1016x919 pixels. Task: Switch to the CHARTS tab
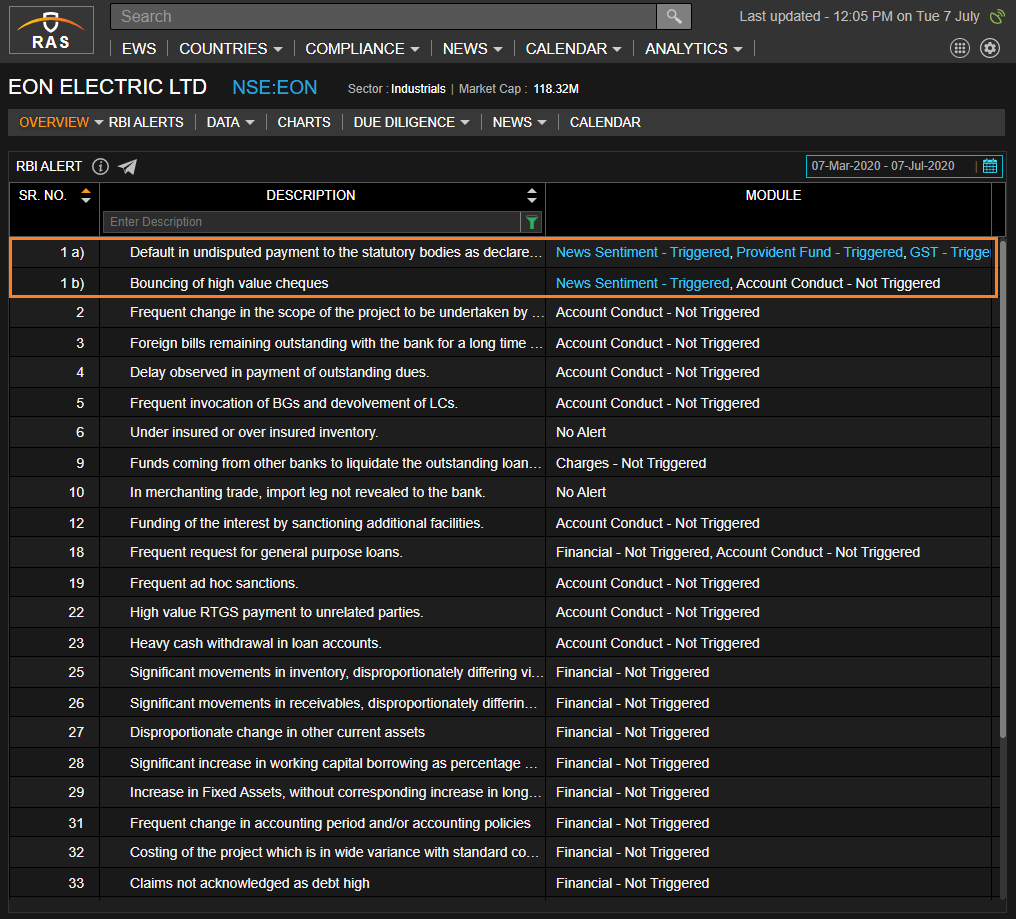pos(304,122)
